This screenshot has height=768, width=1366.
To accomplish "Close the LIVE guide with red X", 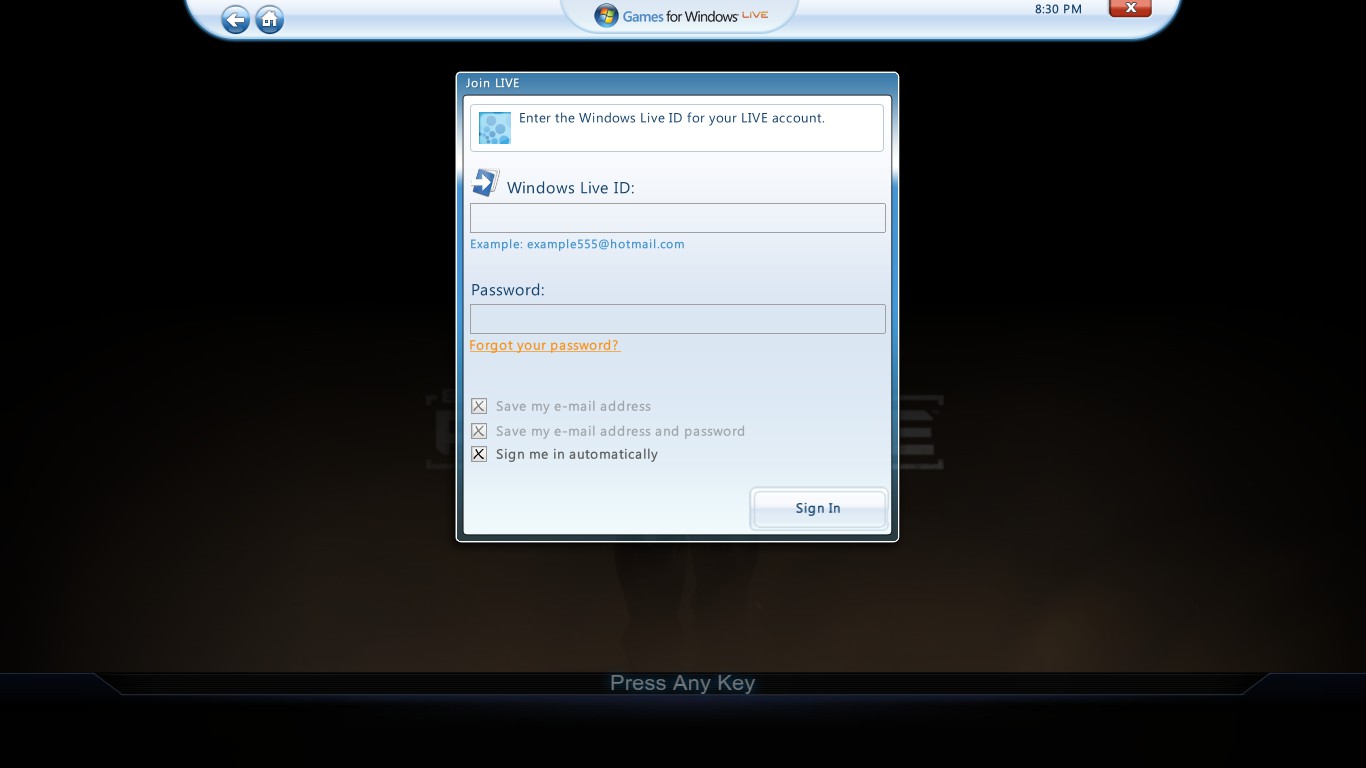I will pos(1130,8).
